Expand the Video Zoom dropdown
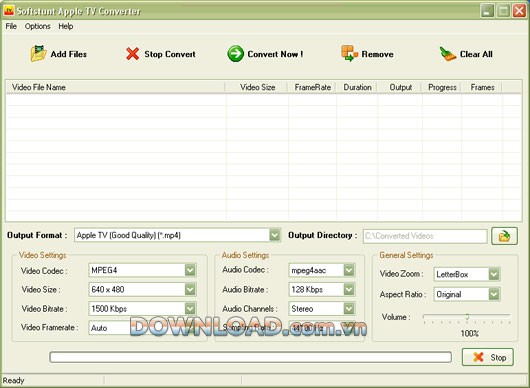This screenshot has height=388, width=530. 494,274
